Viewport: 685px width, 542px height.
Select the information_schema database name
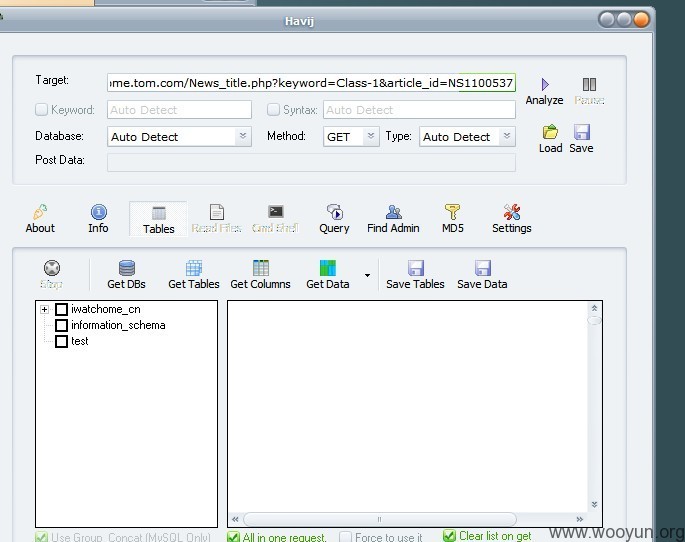tap(118, 325)
